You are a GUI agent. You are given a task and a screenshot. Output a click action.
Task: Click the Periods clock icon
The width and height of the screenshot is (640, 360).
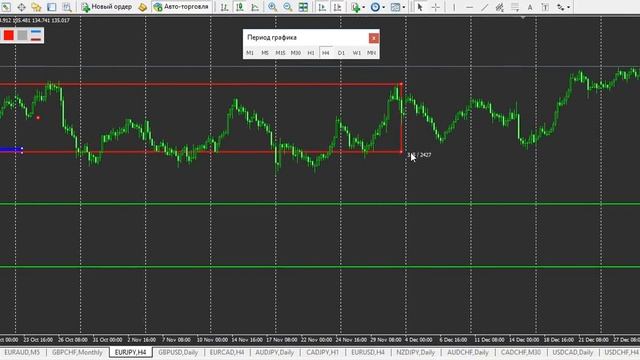pos(375,7)
